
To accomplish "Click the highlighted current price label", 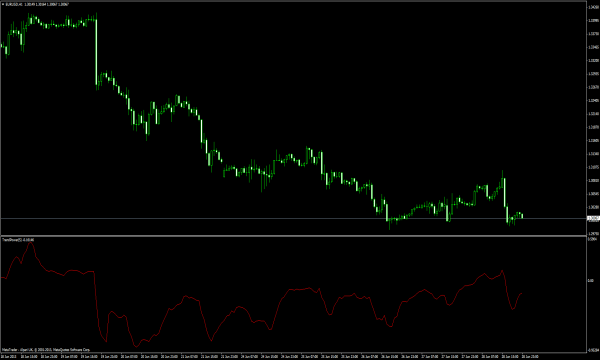I will pyautogui.click(x=593, y=218).
